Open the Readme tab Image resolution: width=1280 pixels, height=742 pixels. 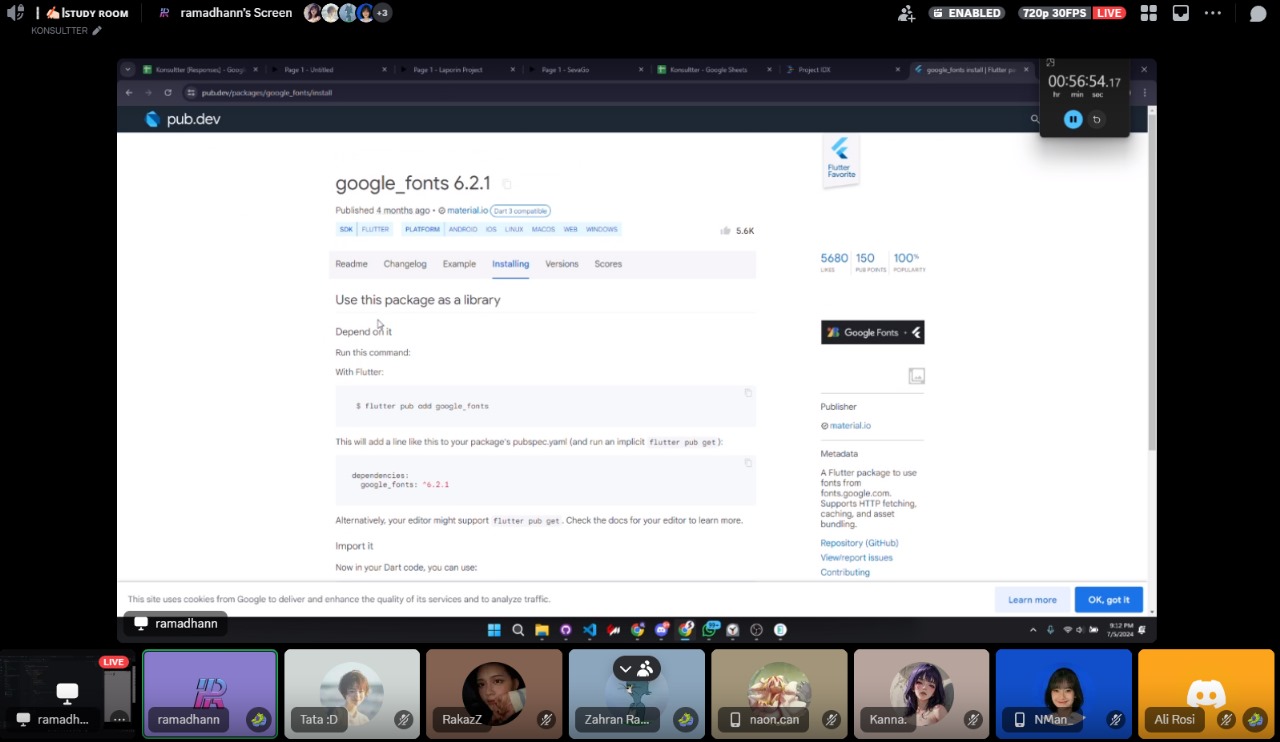[x=351, y=264]
